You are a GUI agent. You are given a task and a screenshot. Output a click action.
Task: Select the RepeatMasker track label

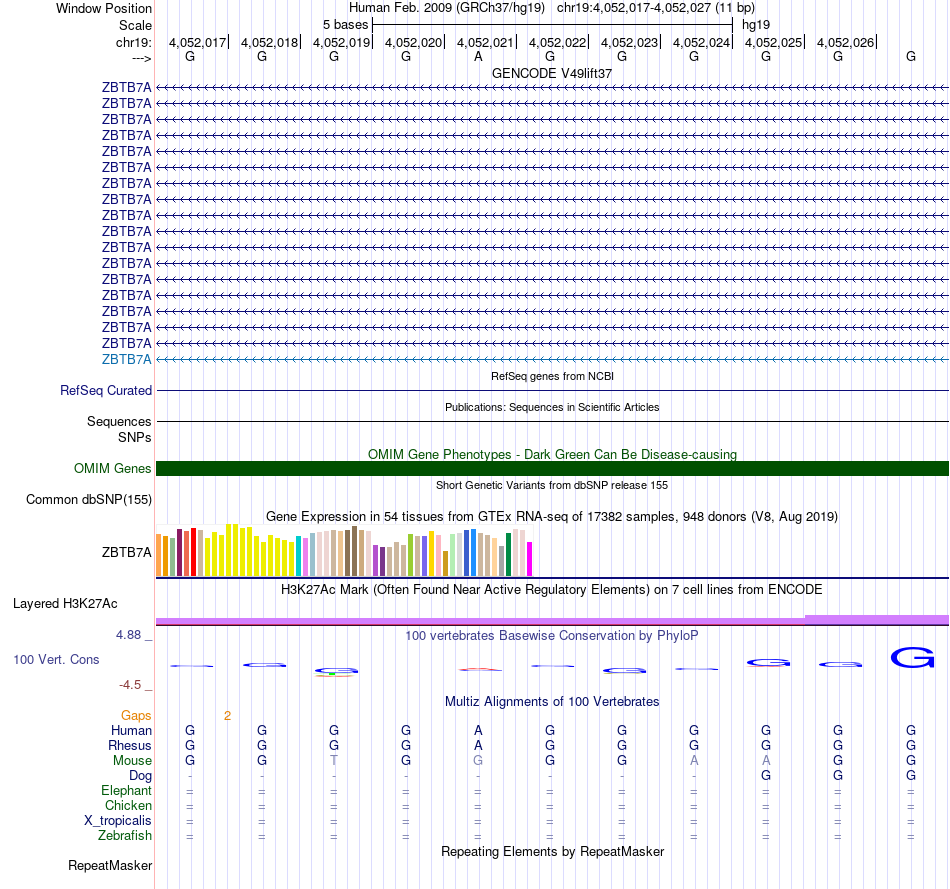[x=110, y=865]
